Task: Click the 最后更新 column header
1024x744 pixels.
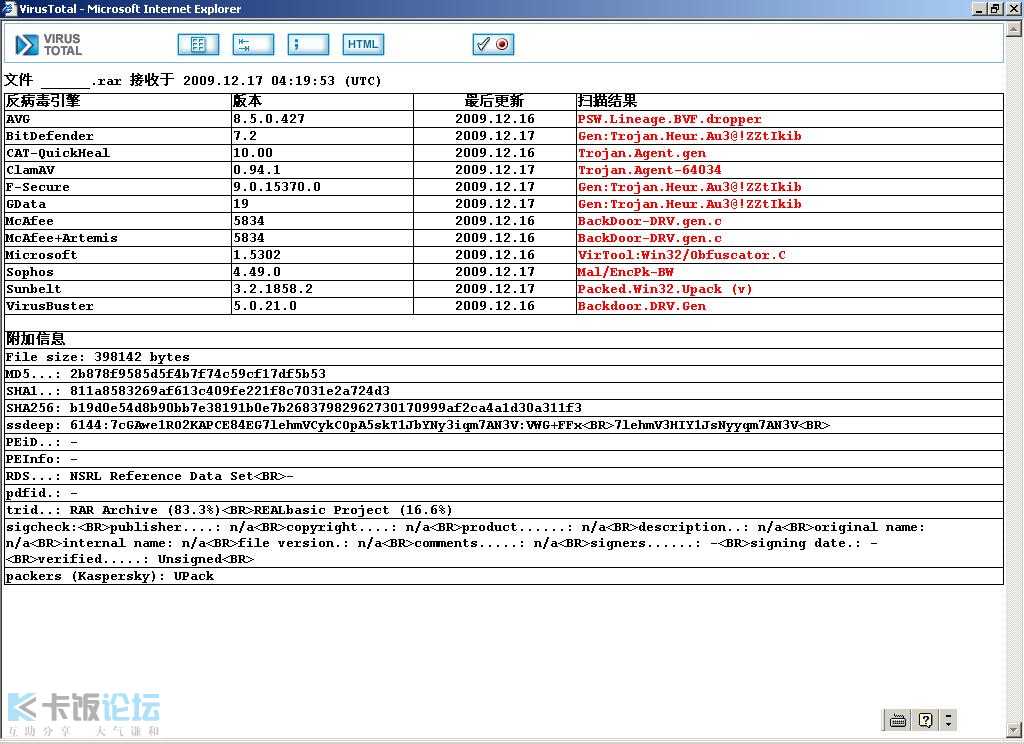Action: click(494, 101)
